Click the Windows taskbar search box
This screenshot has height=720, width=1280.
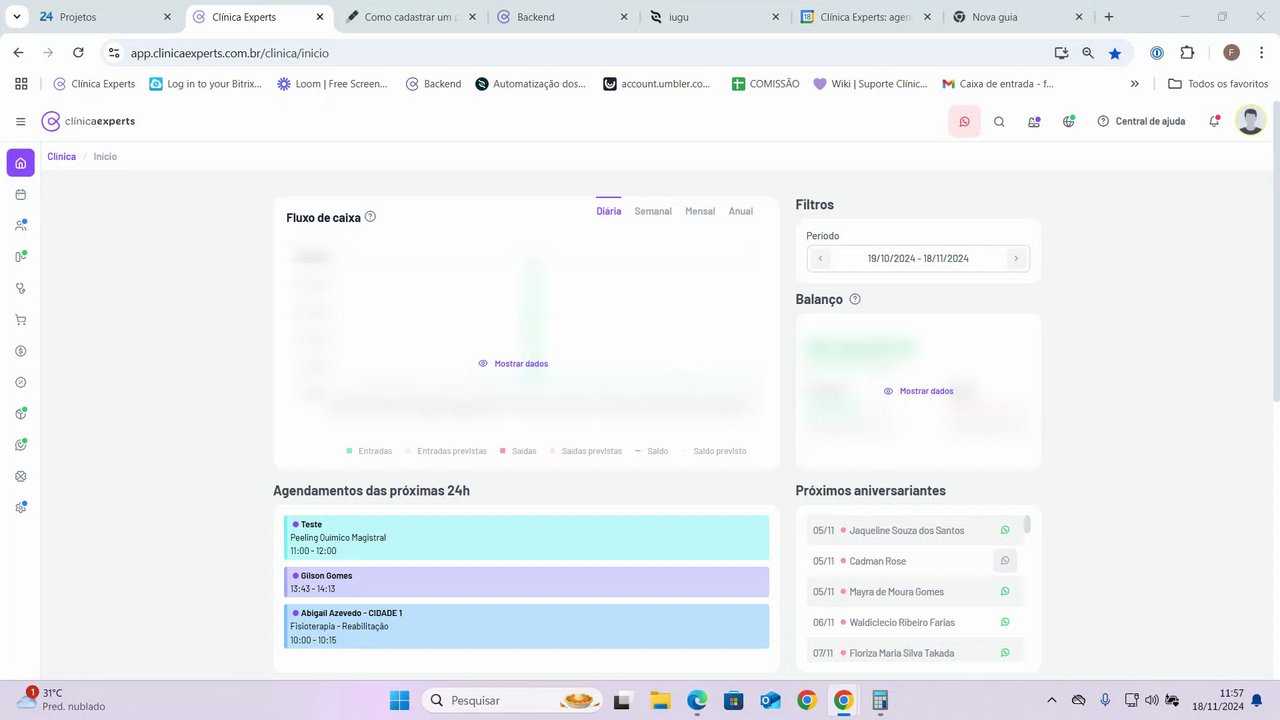click(x=512, y=701)
